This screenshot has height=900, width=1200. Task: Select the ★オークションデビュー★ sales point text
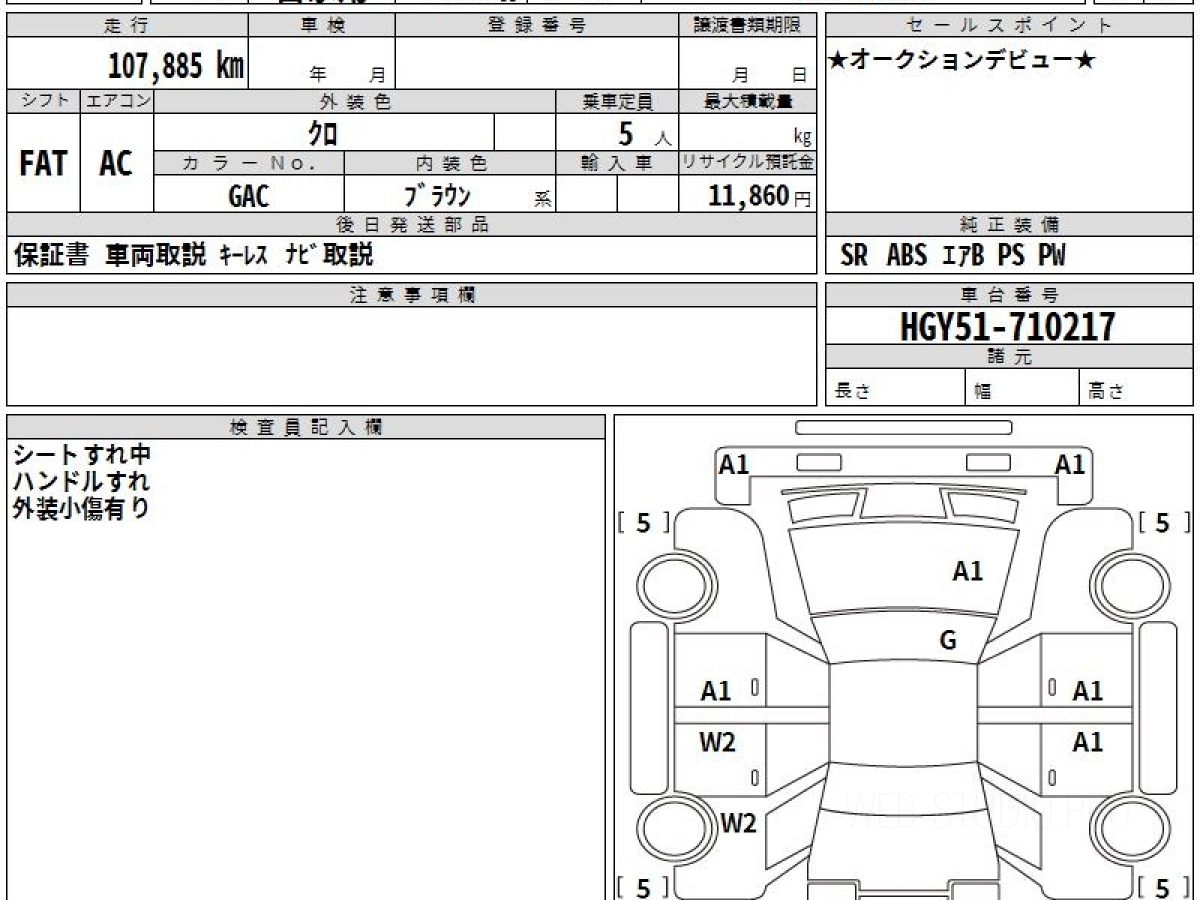(962, 61)
